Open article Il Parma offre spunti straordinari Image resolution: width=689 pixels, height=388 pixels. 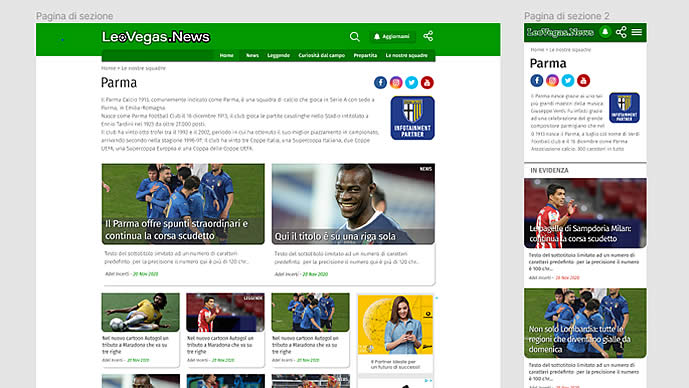(x=183, y=204)
